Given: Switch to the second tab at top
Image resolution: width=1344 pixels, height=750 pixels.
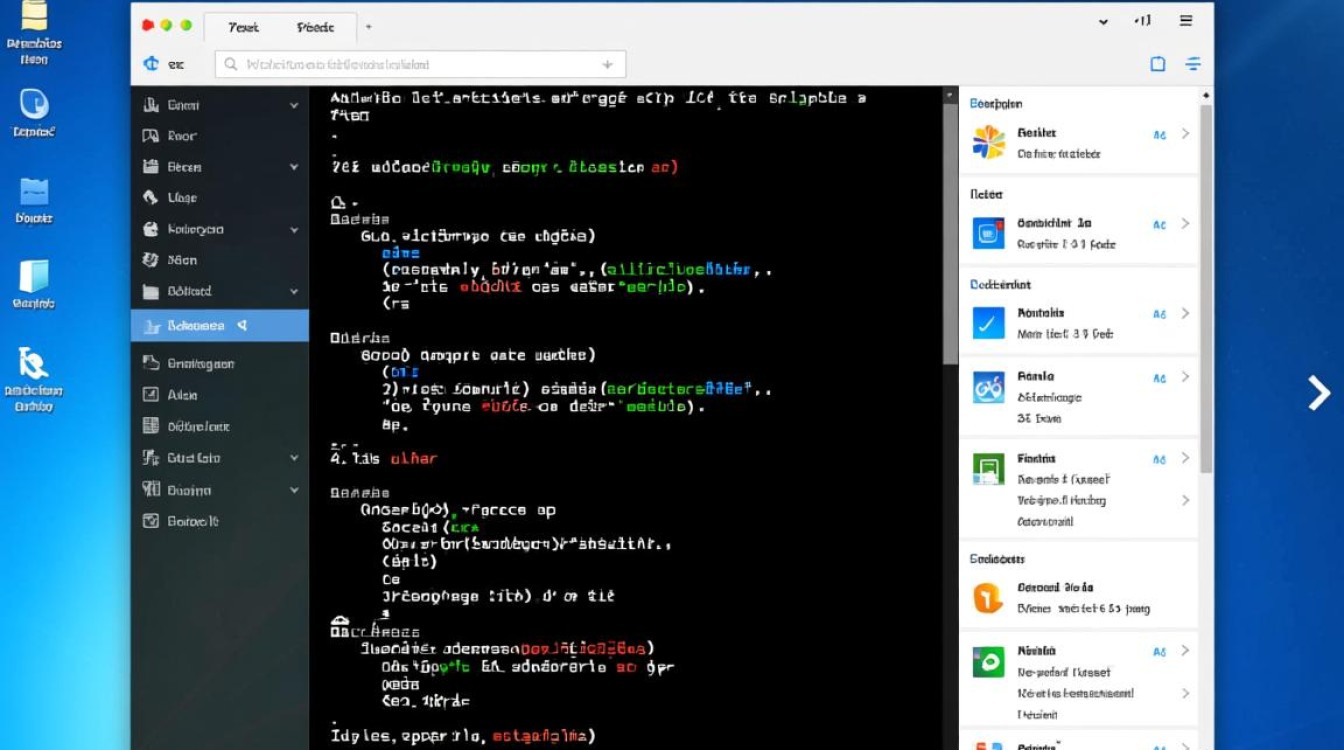Looking at the screenshot, I should [316, 27].
